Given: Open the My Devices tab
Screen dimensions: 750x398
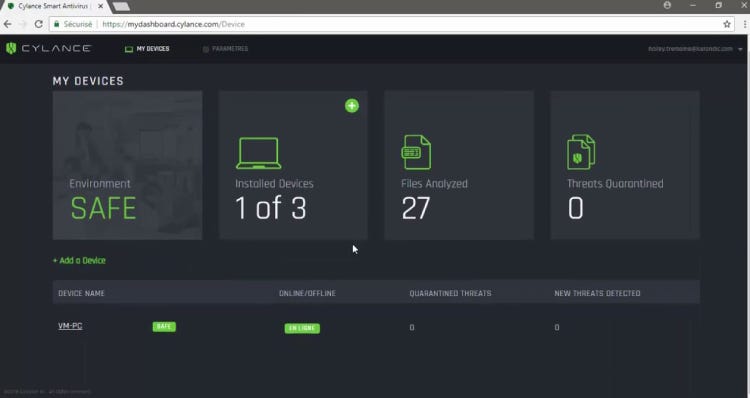Looking at the screenshot, I should coord(147,49).
